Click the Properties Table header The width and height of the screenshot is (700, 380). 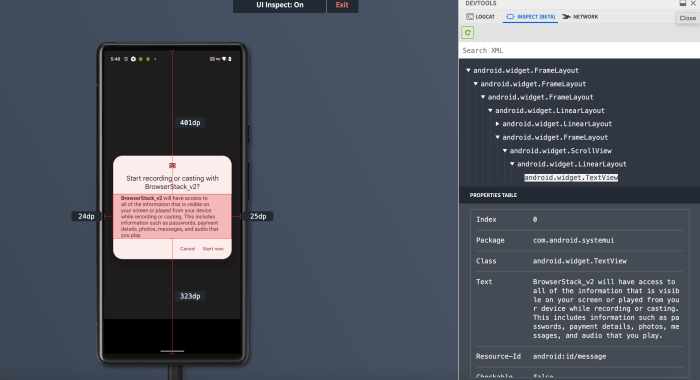(493, 195)
